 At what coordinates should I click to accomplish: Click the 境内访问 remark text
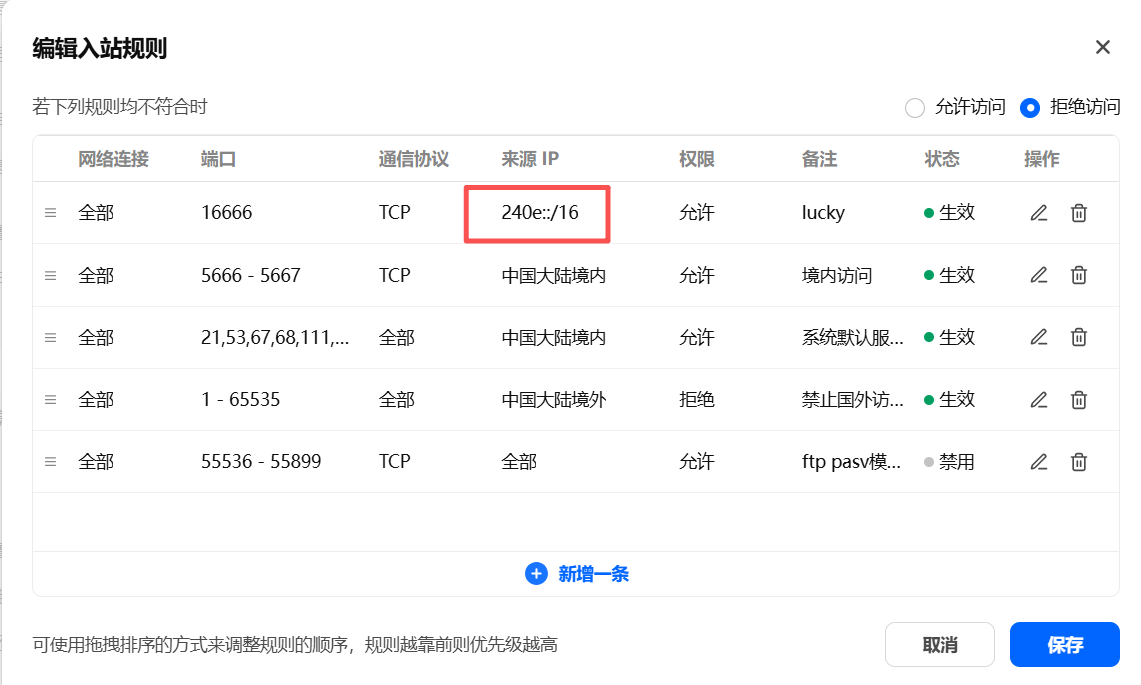point(837,275)
